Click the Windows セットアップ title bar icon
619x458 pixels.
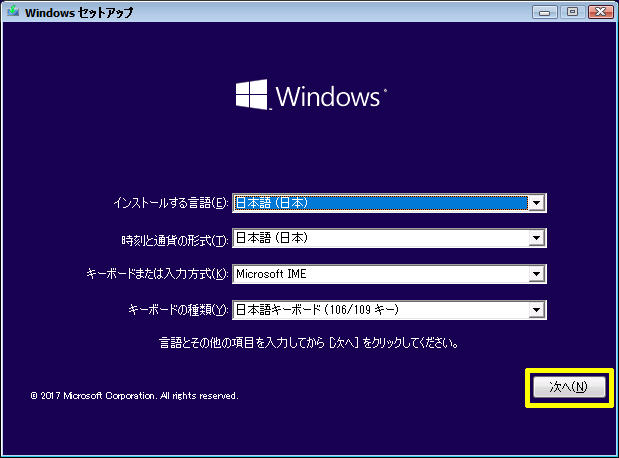[x=13, y=11]
